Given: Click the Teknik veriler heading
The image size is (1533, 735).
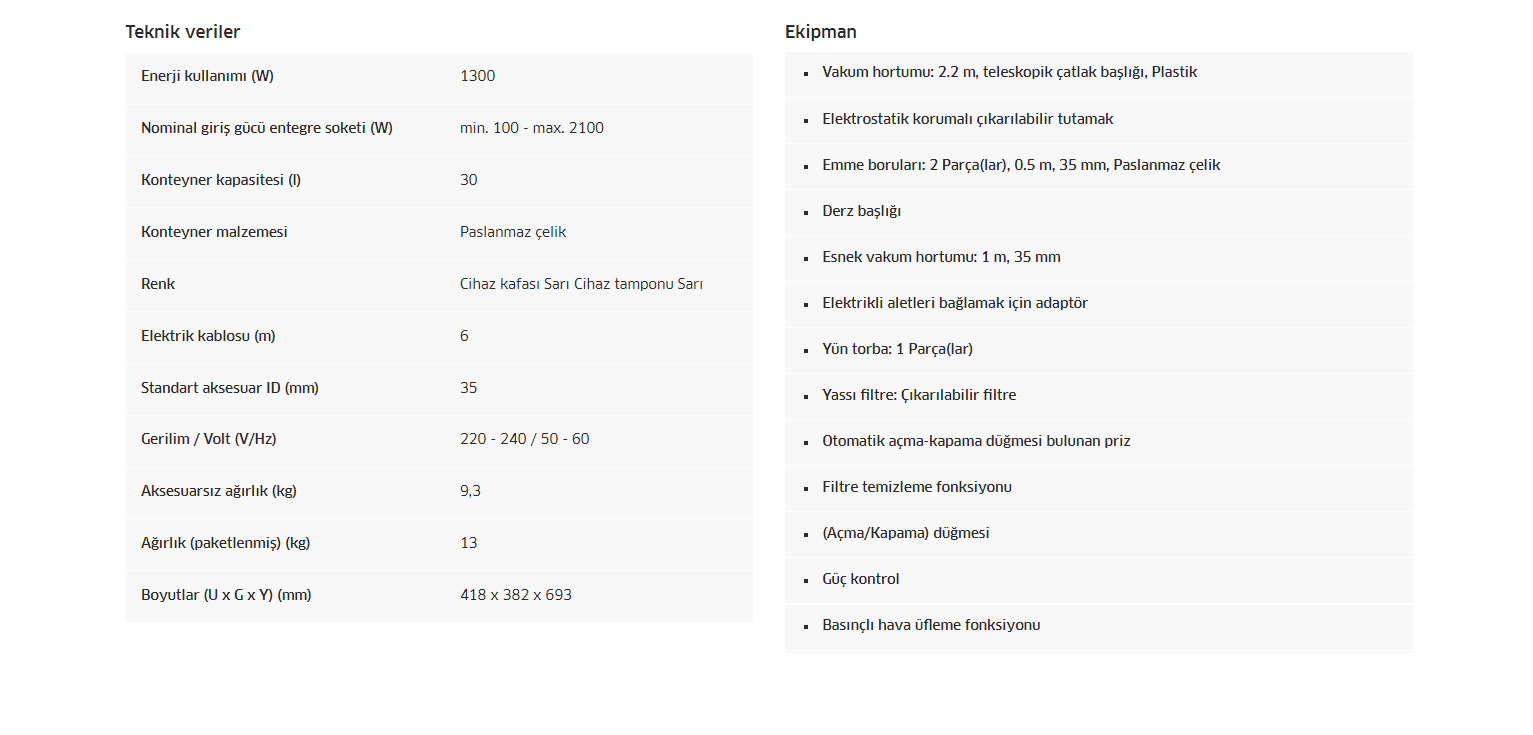Looking at the screenshot, I should pos(182,32).
